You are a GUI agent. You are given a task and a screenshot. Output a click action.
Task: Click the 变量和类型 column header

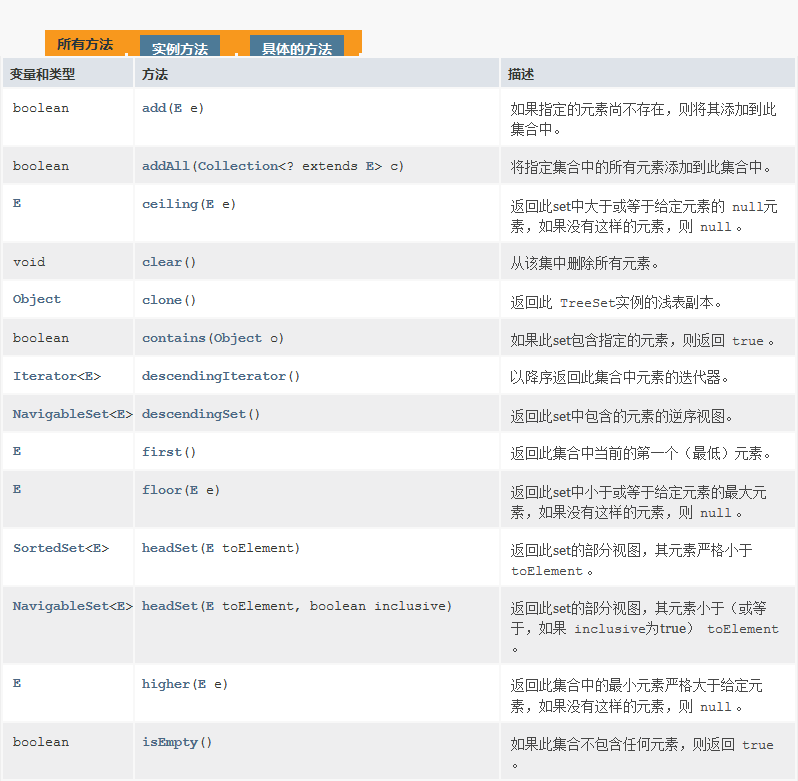coord(42,74)
